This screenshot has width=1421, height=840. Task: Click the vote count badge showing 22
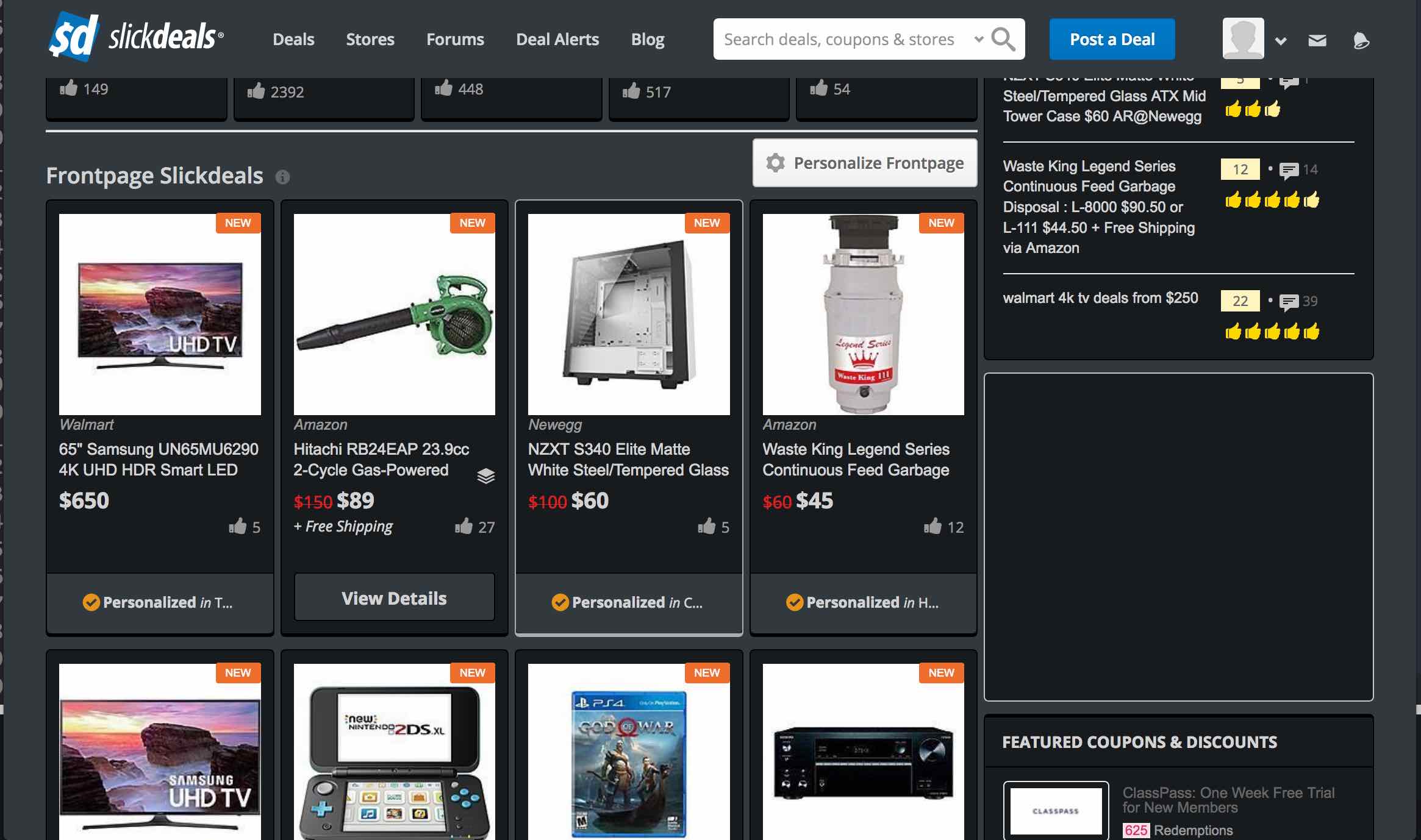point(1239,300)
